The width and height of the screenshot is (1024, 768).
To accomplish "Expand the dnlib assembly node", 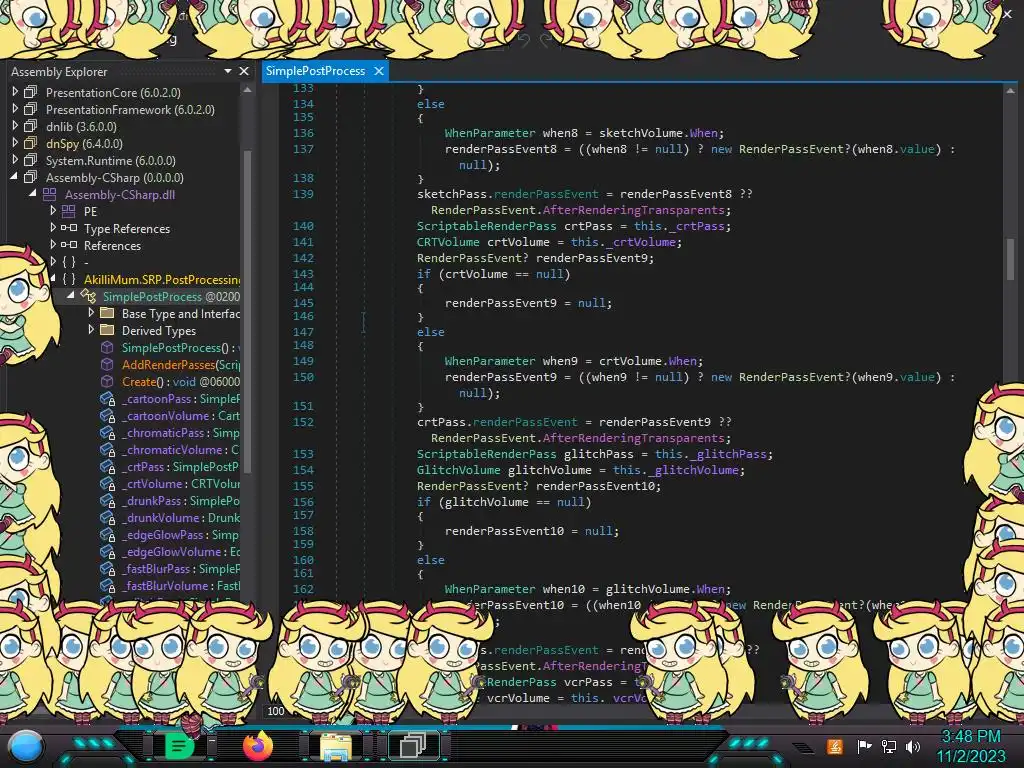I will 15,125.
